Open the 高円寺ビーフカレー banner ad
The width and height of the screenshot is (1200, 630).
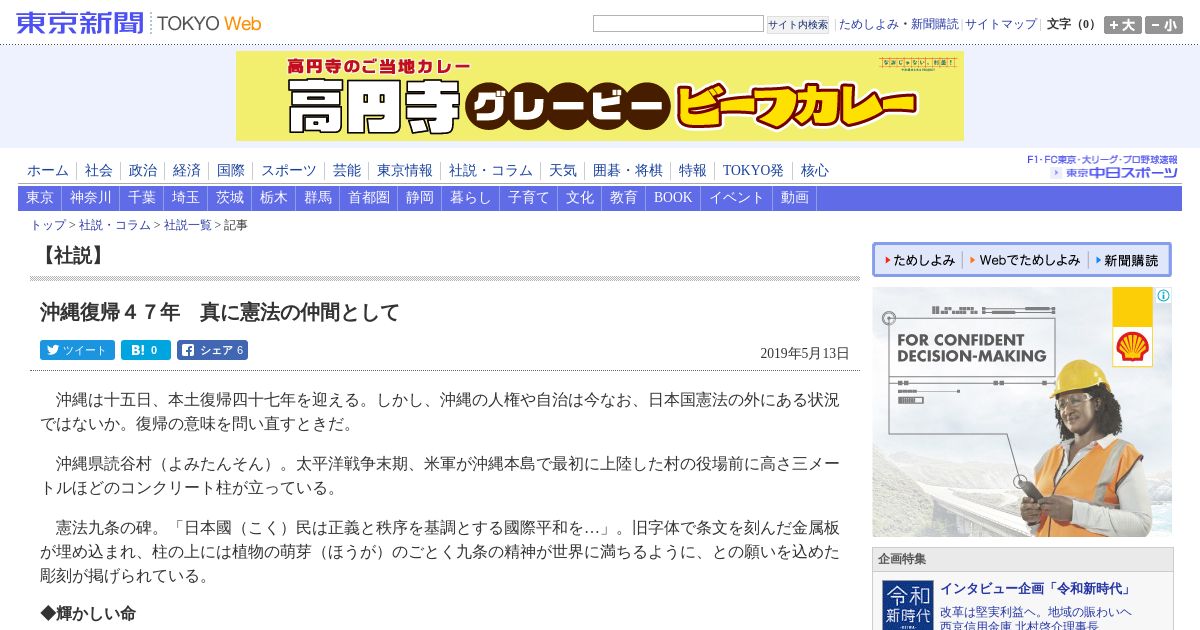600,96
